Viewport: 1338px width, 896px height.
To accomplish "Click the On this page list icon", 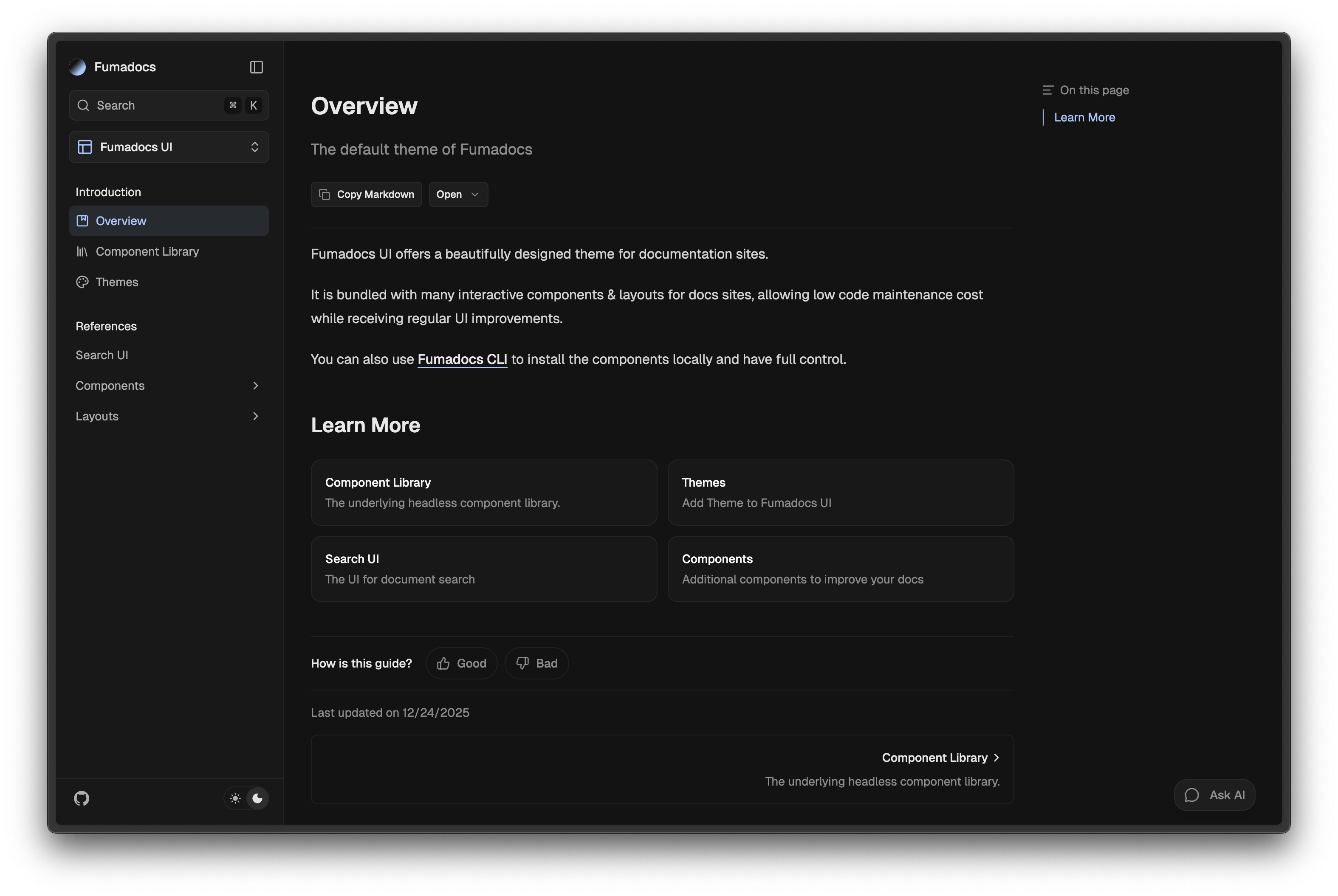I will (1047, 90).
